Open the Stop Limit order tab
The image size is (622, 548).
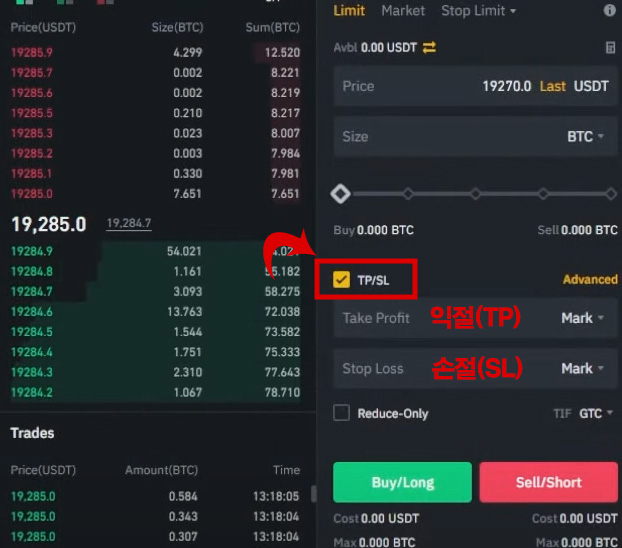tap(478, 11)
